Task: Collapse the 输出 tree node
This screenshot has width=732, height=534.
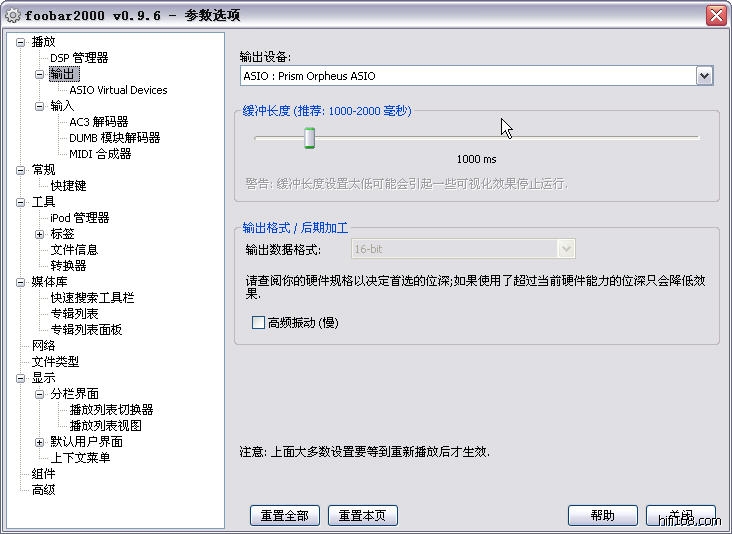Action: [40, 74]
